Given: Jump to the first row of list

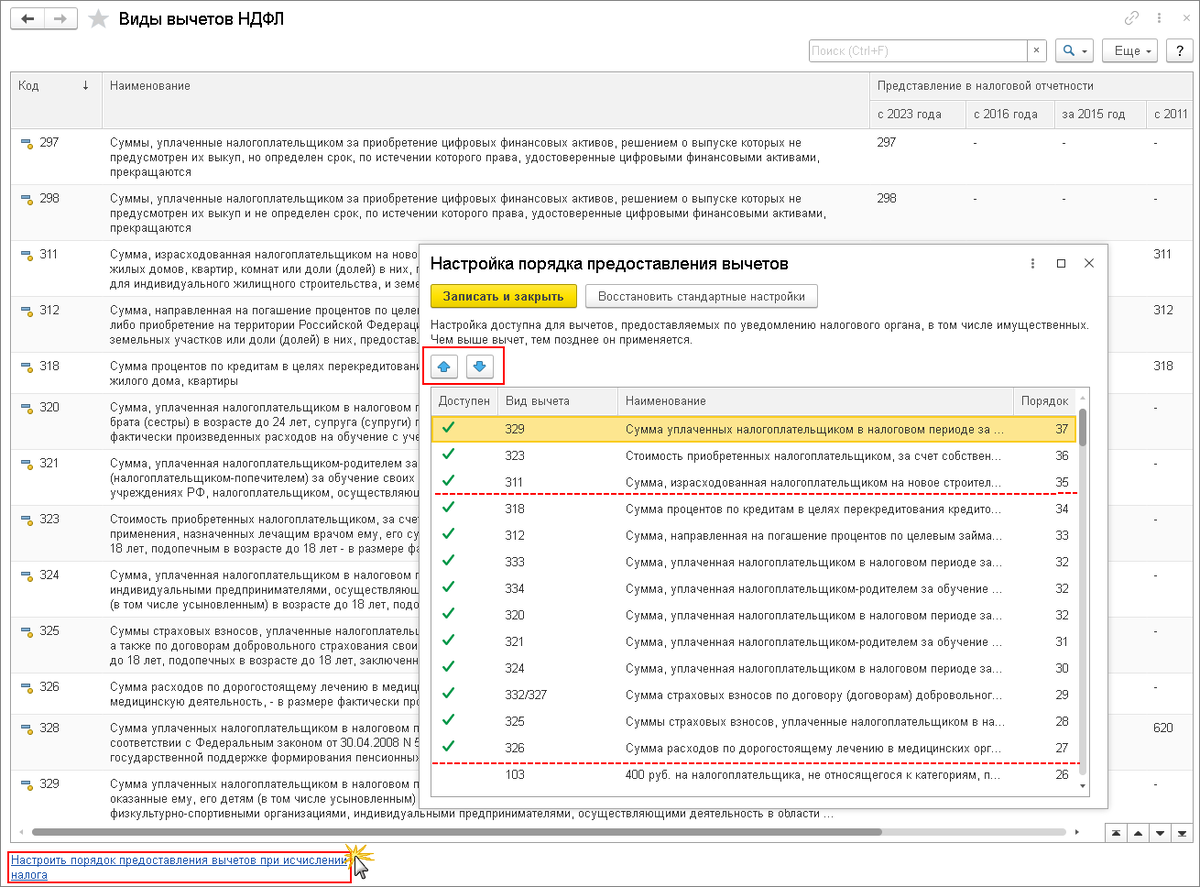Looking at the screenshot, I should pos(1114,832).
